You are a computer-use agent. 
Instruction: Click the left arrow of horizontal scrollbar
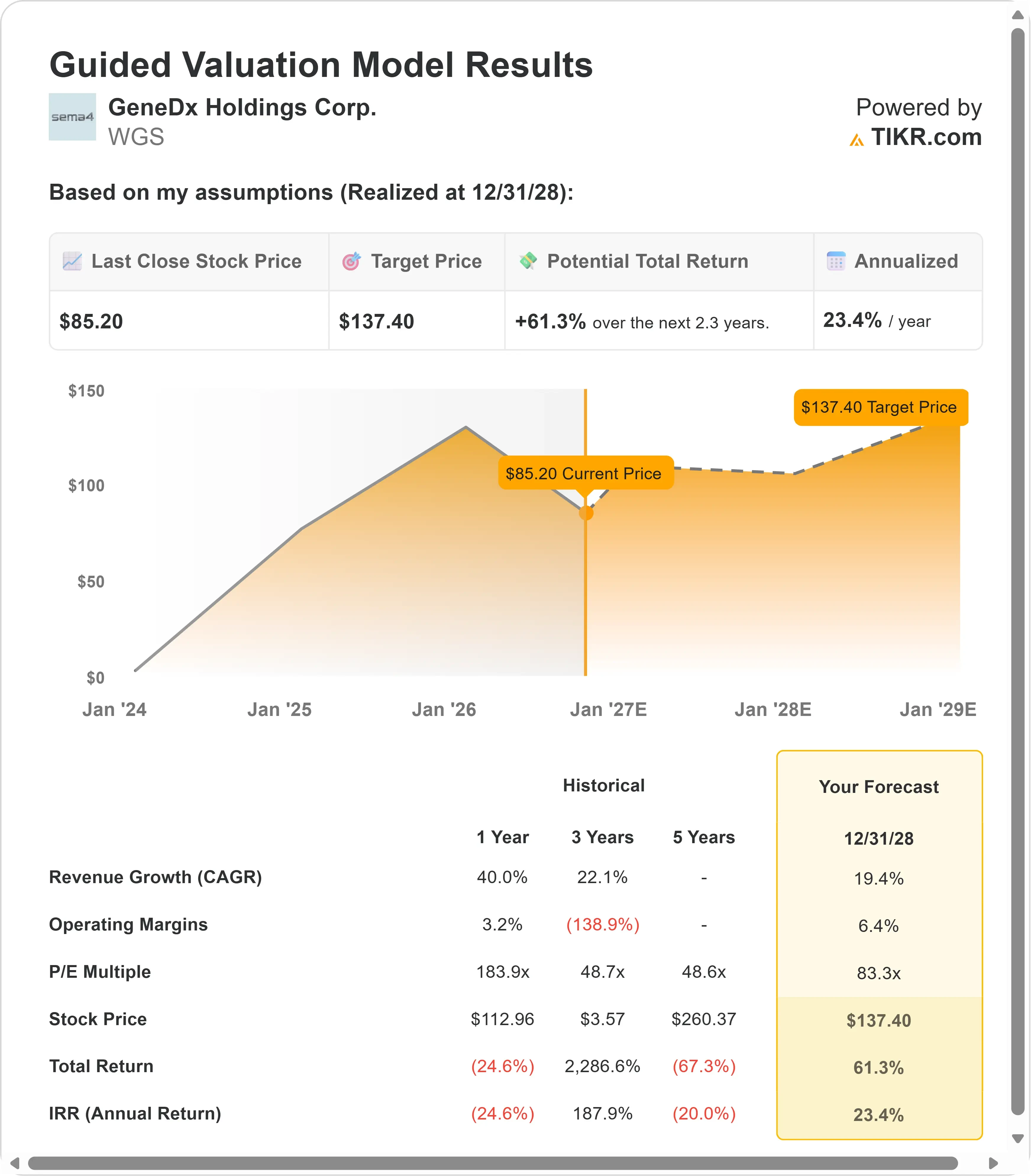[x=15, y=1163]
